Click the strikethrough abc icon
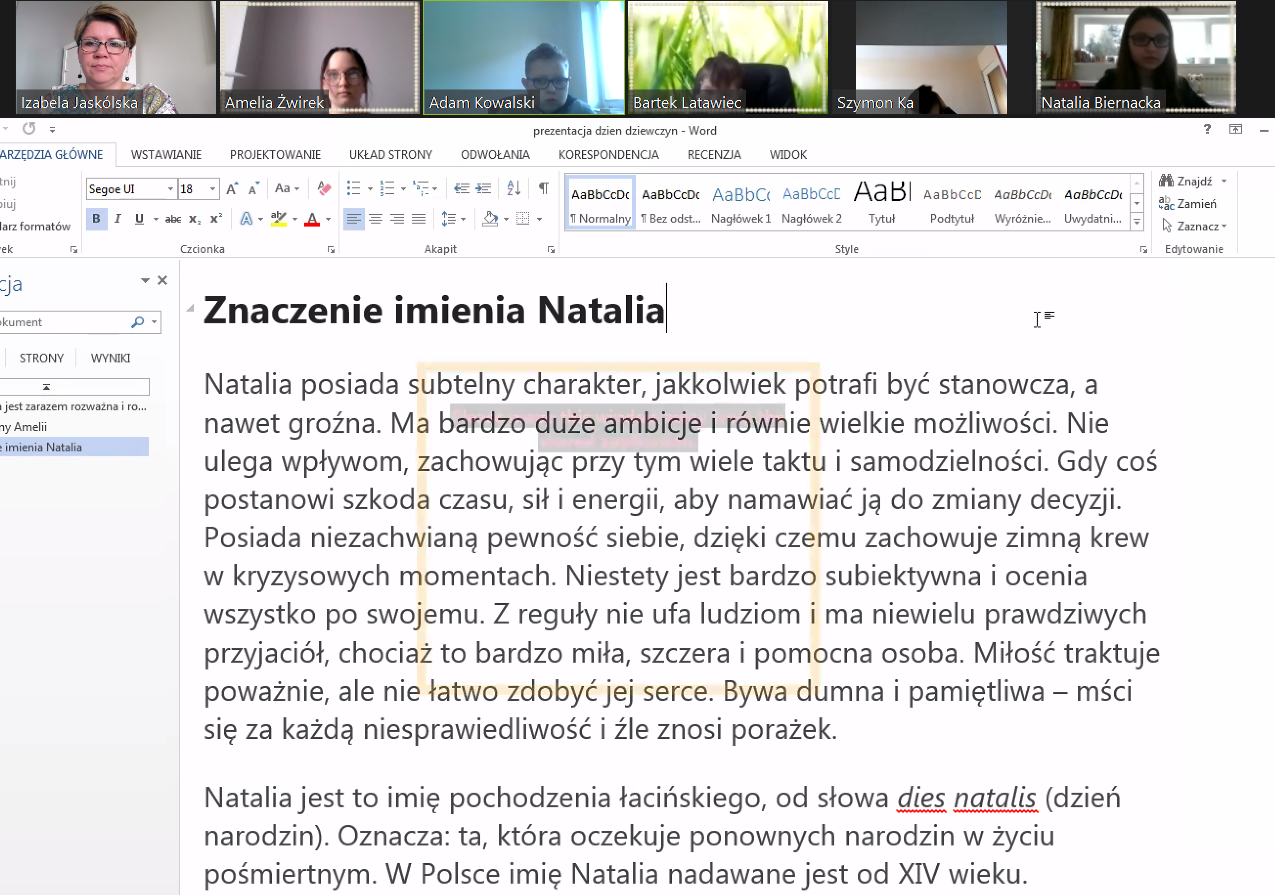 [x=173, y=219]
